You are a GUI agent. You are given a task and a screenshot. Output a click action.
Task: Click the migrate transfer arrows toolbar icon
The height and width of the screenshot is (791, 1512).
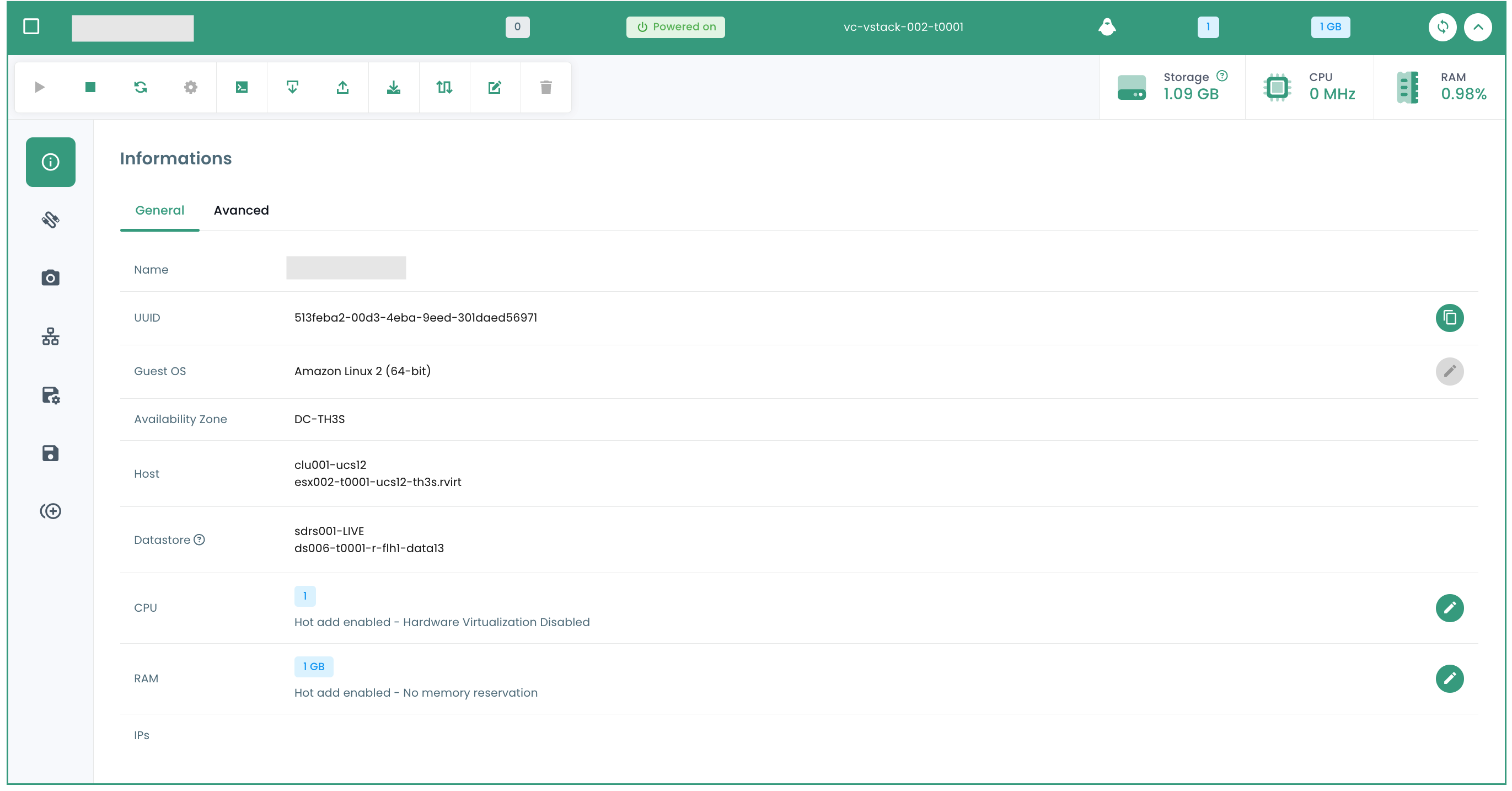pyautogui.click(x=444, y=88)
